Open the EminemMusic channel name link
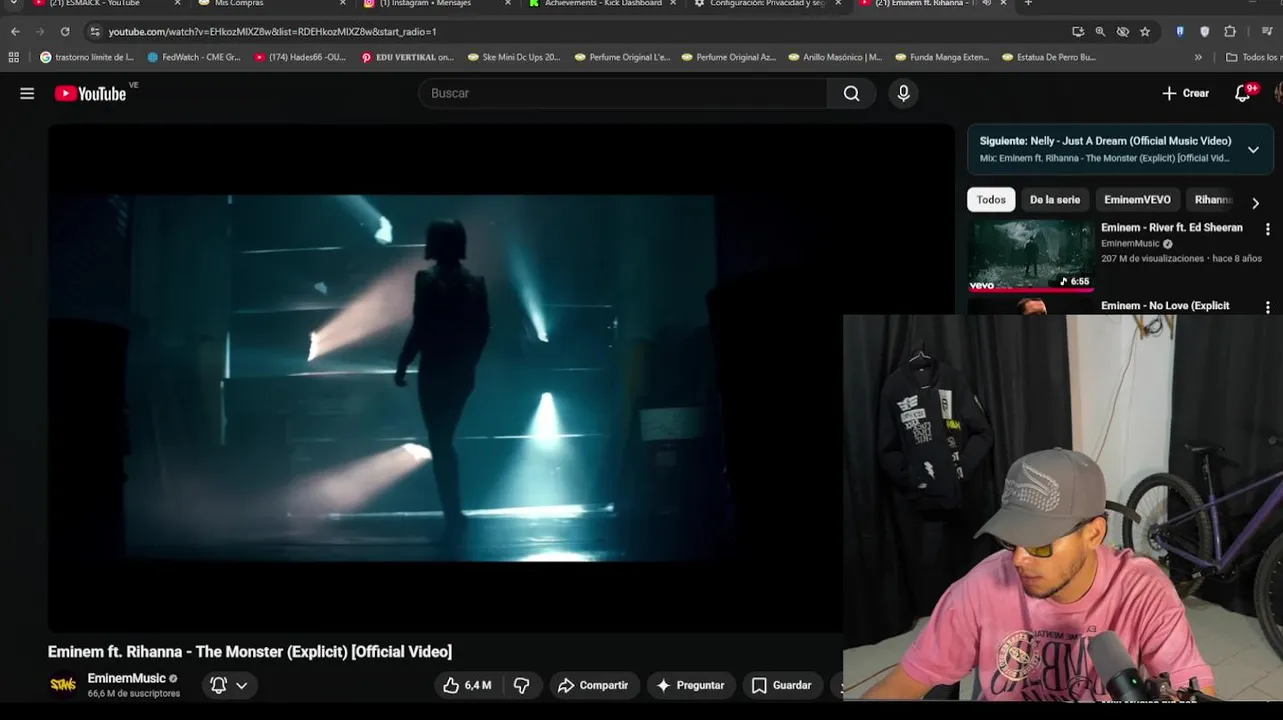 [x=126, y=678]
